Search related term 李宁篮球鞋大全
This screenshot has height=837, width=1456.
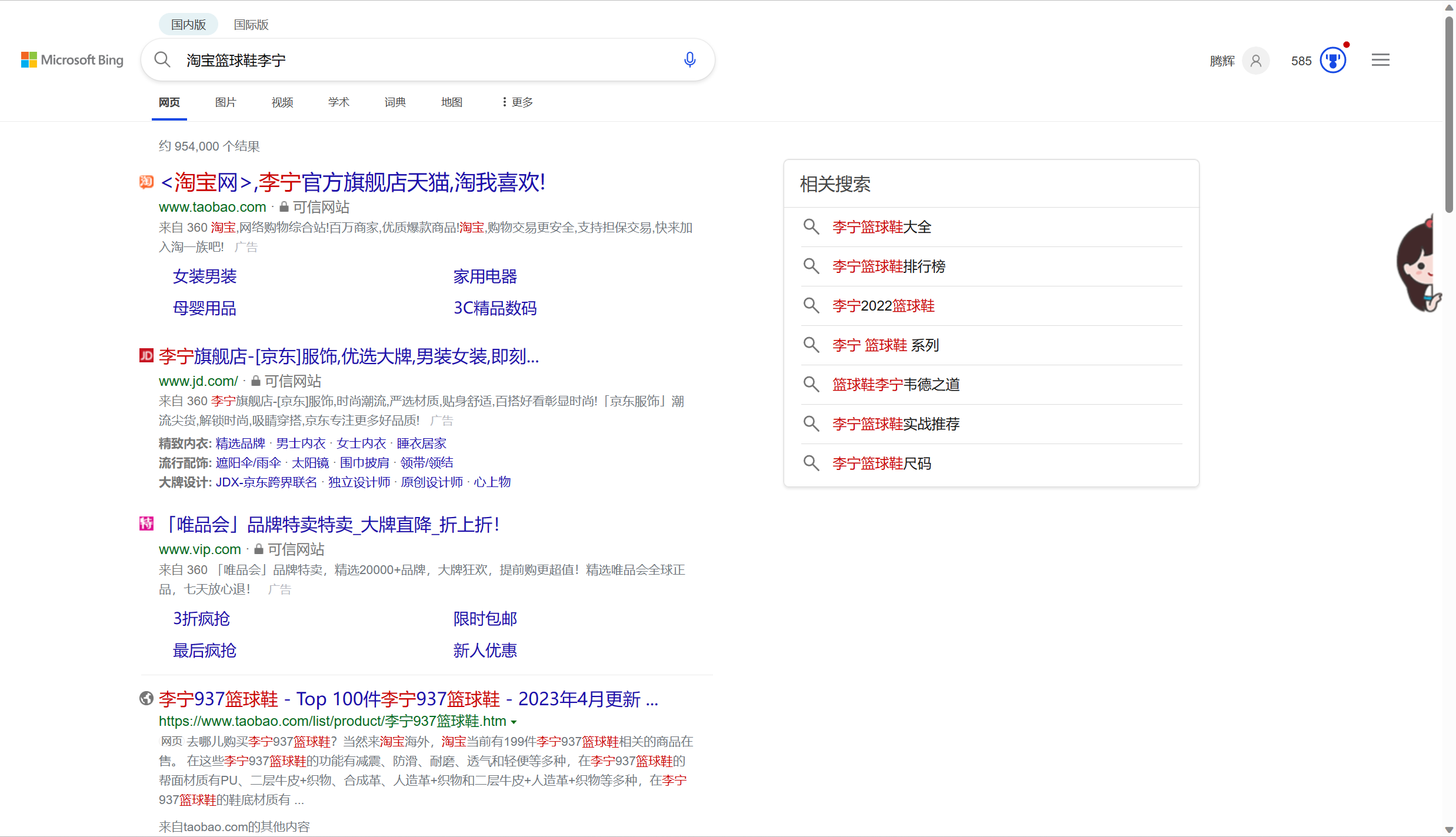tap(882, 227)
